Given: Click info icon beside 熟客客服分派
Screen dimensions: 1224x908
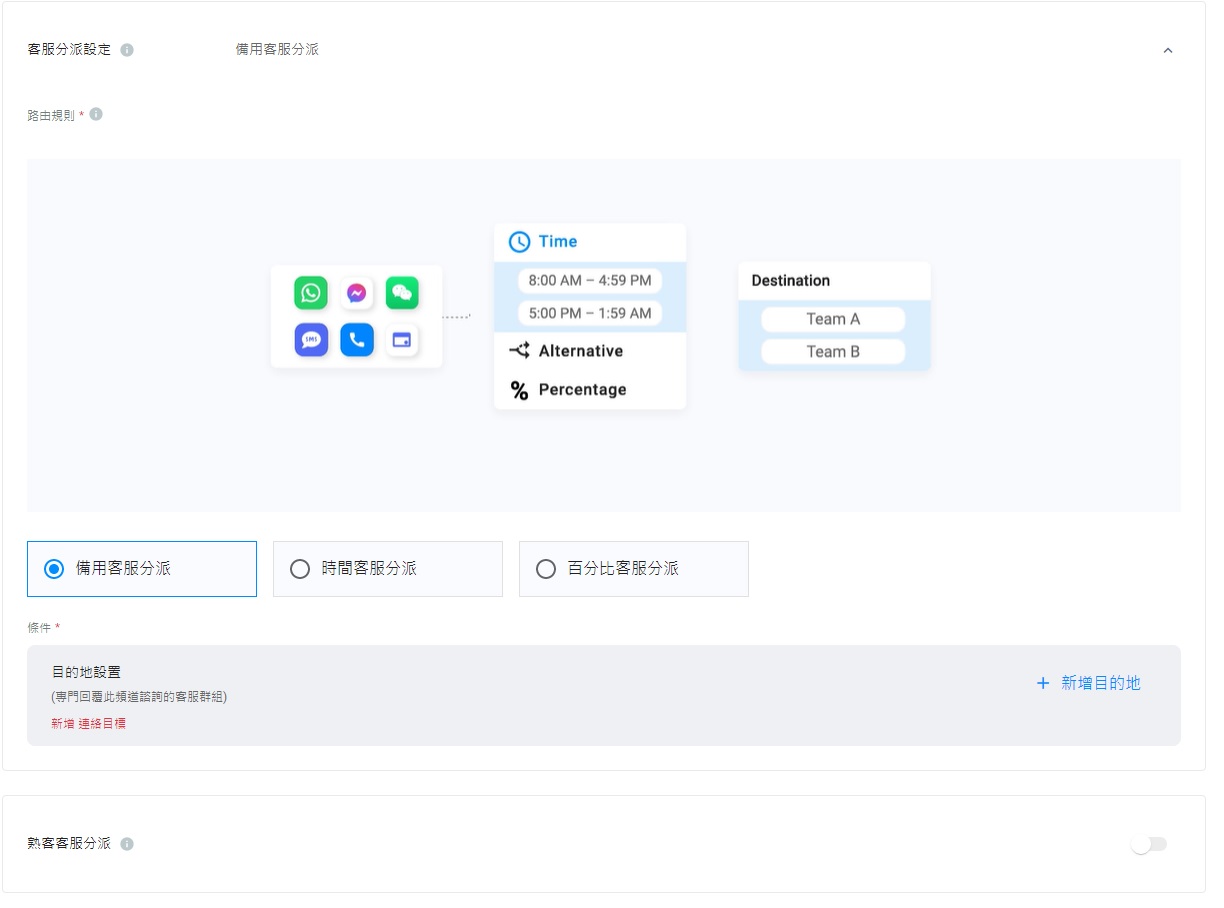Looking at the screenshot, I should tap(127, 844).
